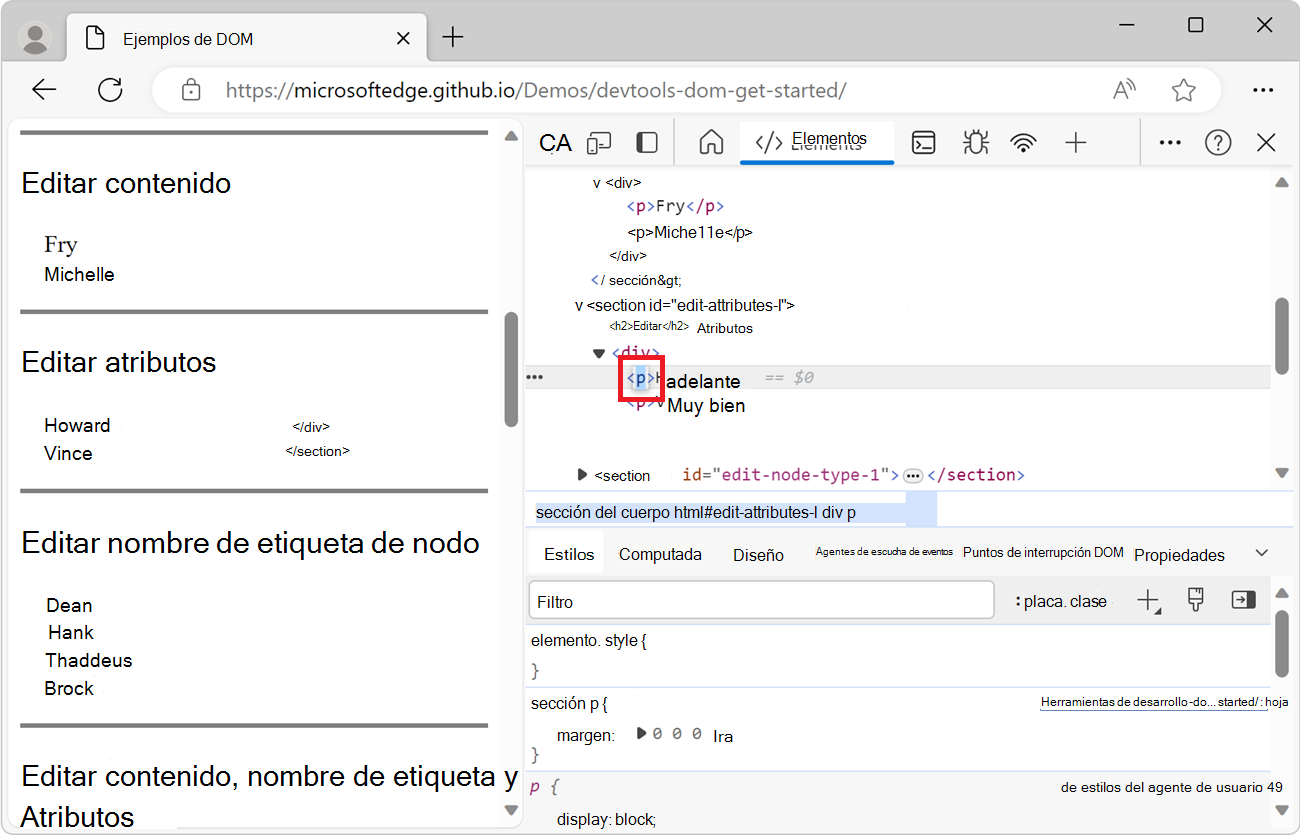Open the DevTools home panel icon
This screenshot has height=835, width=1300.
click(710, 142)
